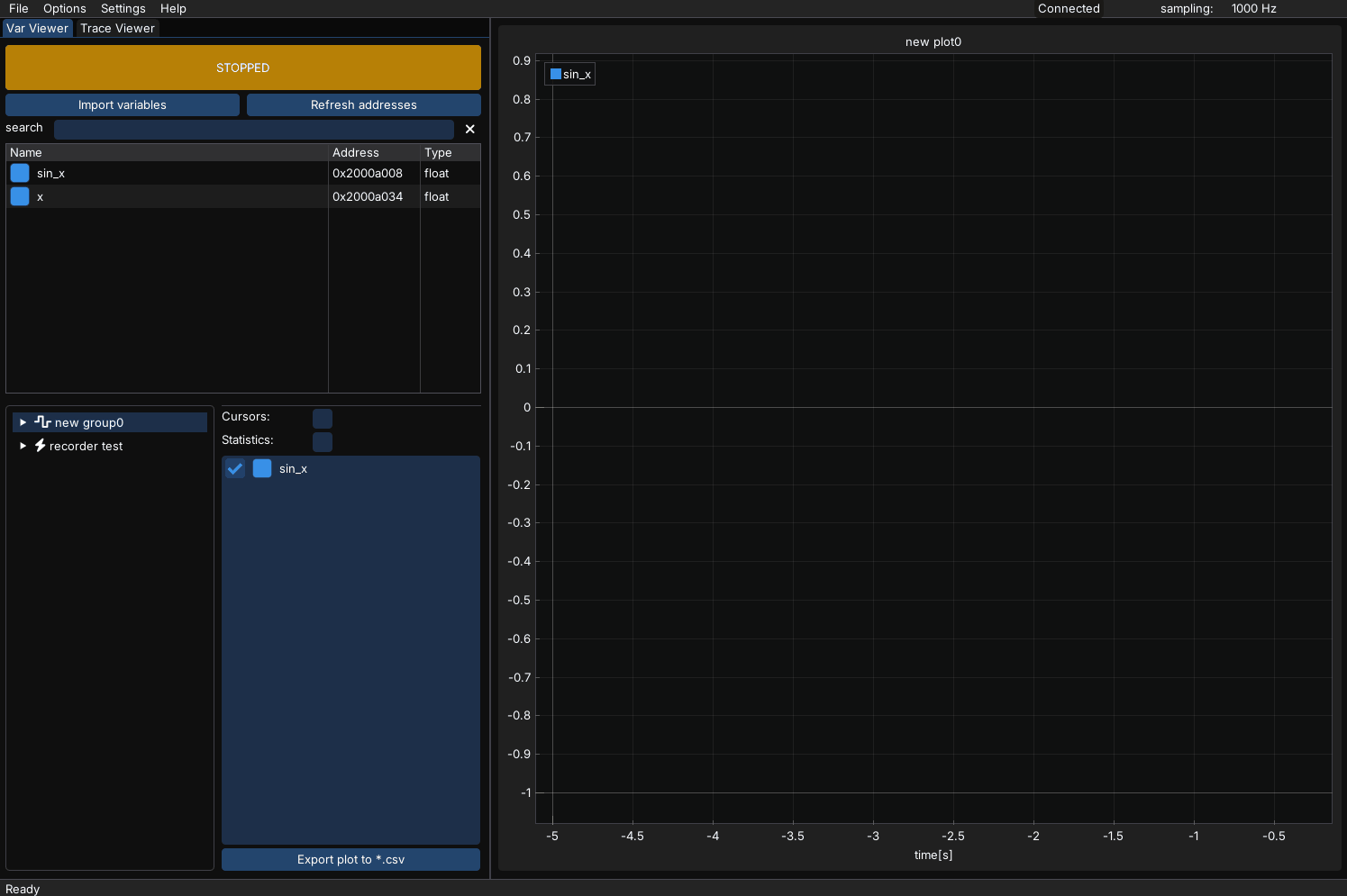Expand the new group0 tree node

tap(23, 422)
